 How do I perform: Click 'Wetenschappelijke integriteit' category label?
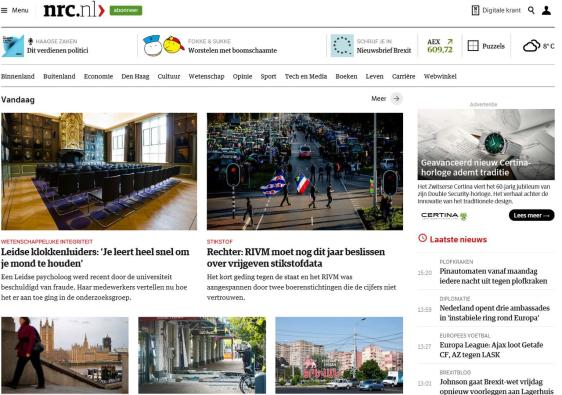coord(47,242)
